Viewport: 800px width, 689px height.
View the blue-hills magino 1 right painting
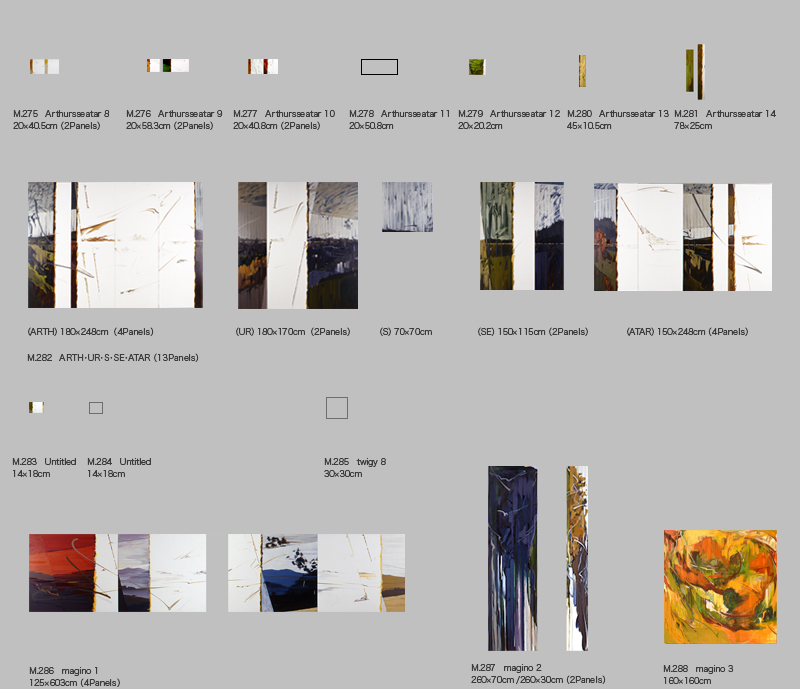pos(316,573)
